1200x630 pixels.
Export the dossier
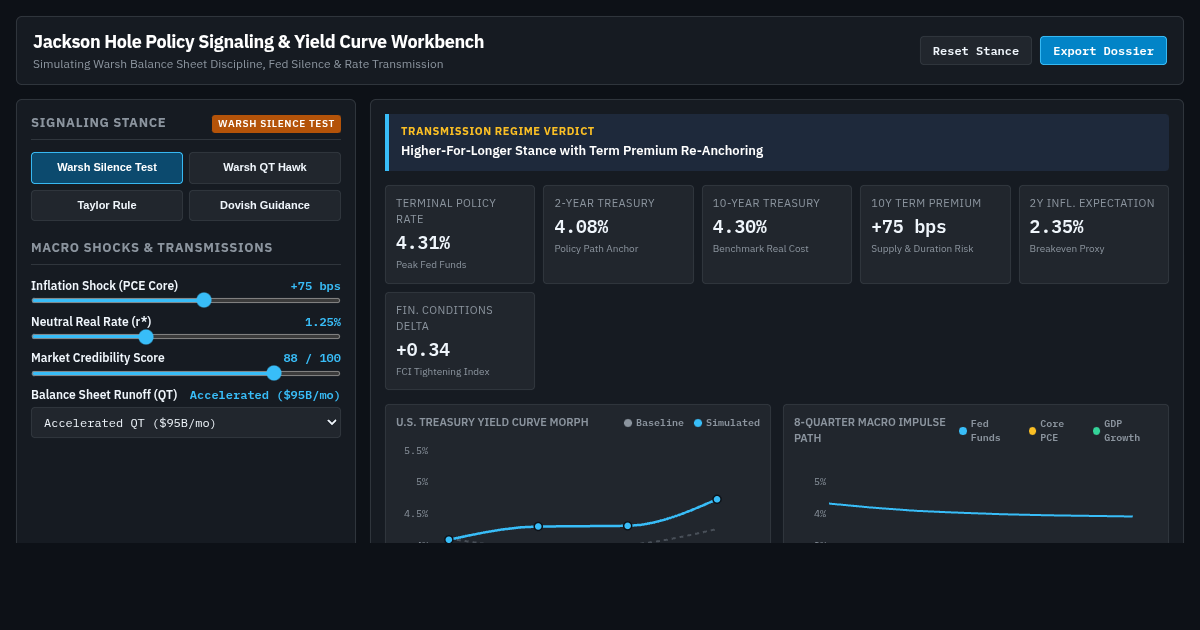click(x=1103, y=51)
